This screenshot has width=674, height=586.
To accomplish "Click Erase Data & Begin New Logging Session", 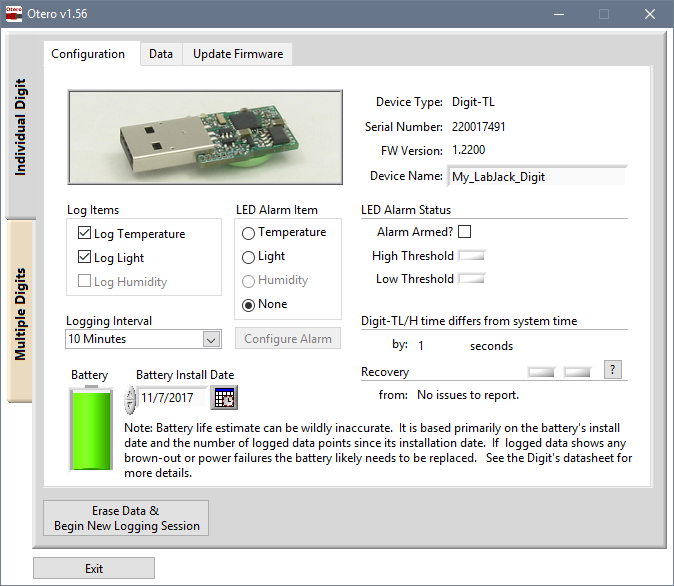I will tap(126, 518).
